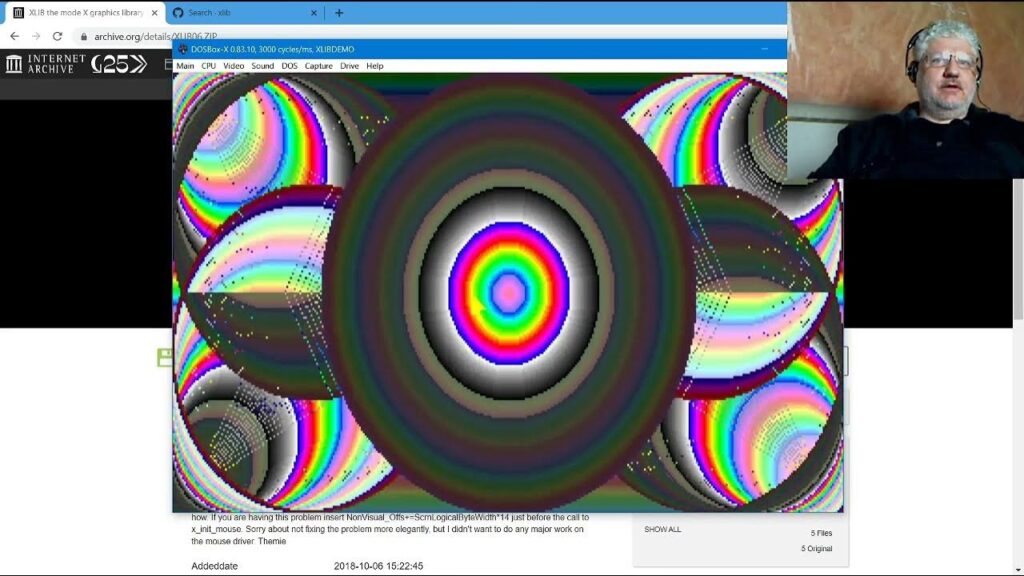Click the padlock site info icon

[84, 36]
